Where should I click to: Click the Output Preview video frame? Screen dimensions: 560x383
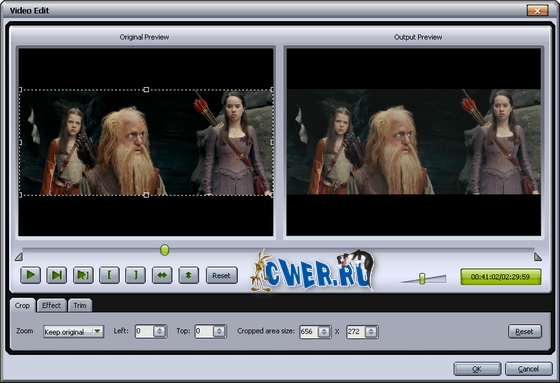click(414, 142)
